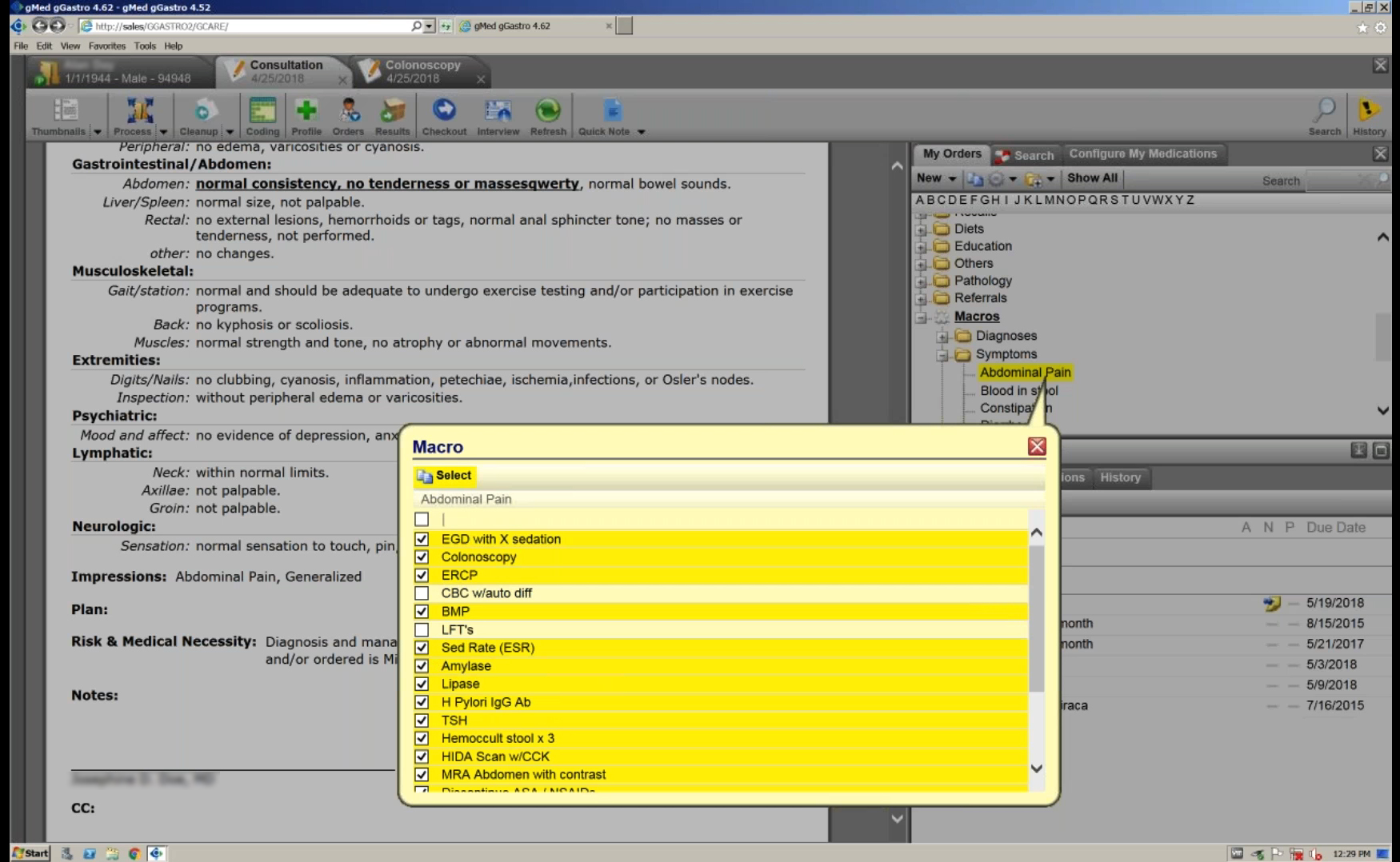Click the browser forward arrow
The width and height of the screenshot is (1400, 862).
(x=57, y=26)
